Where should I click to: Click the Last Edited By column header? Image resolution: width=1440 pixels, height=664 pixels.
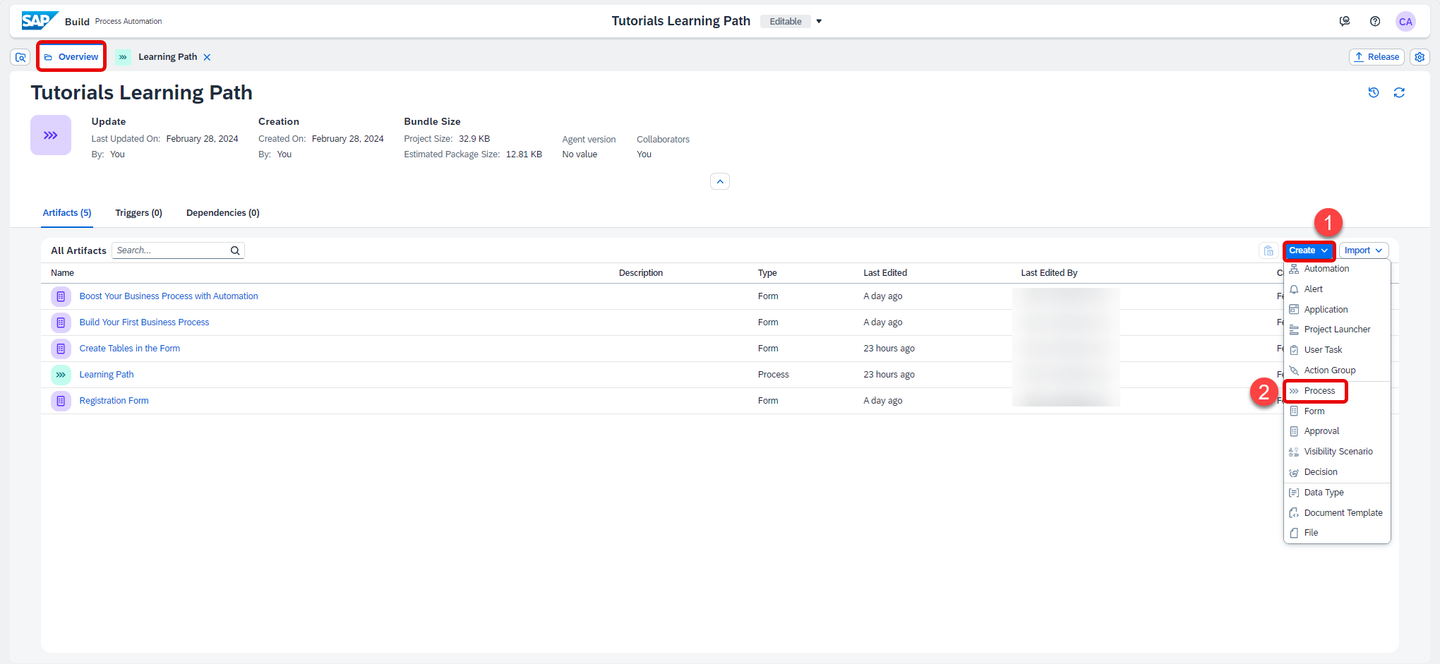(1049, 273)
